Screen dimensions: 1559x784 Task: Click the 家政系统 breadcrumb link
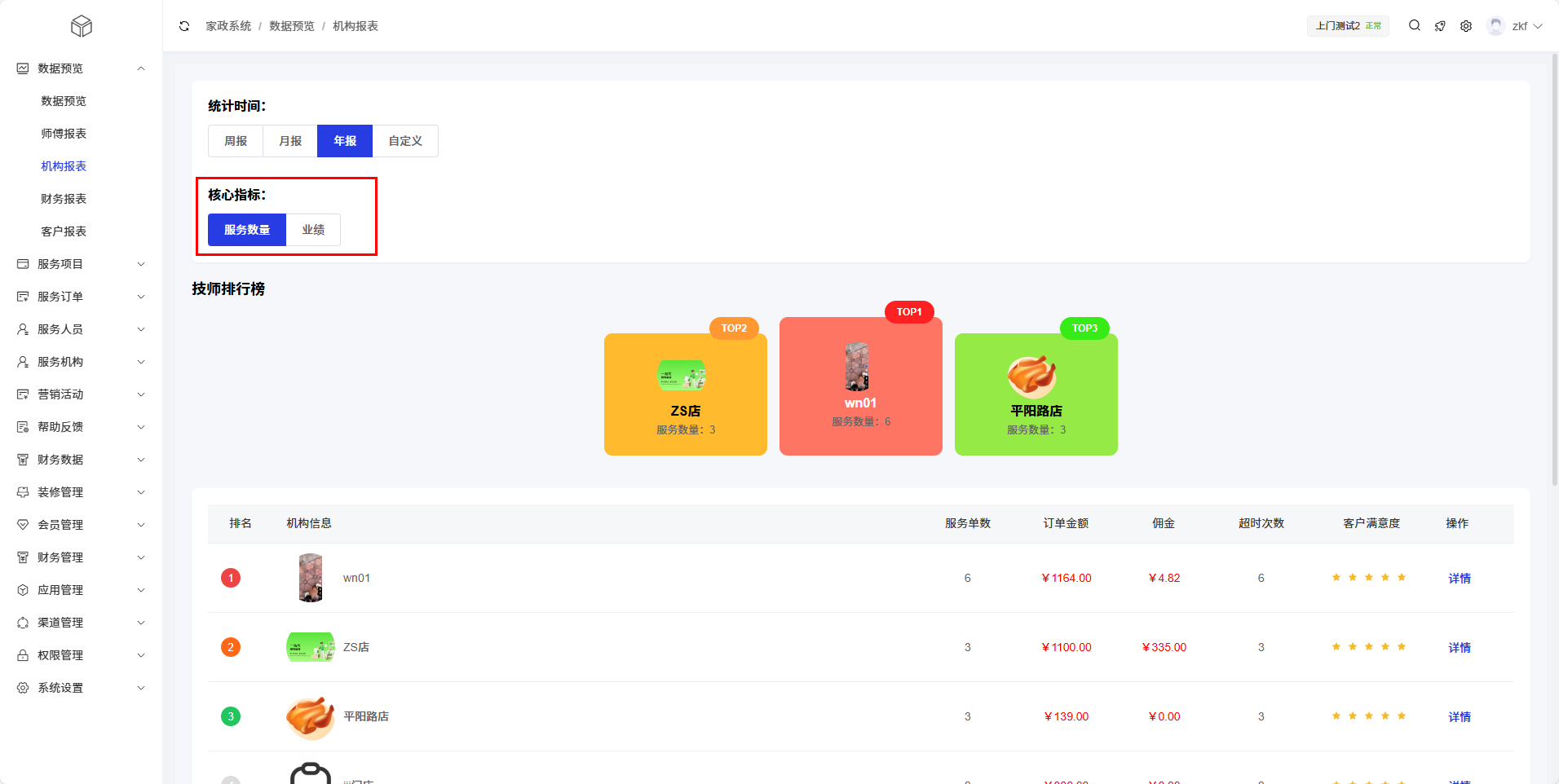(x=228, y=26)
